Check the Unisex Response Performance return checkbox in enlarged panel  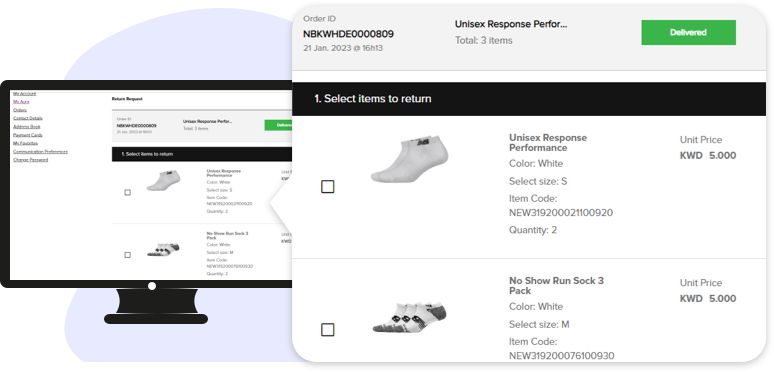328,186
